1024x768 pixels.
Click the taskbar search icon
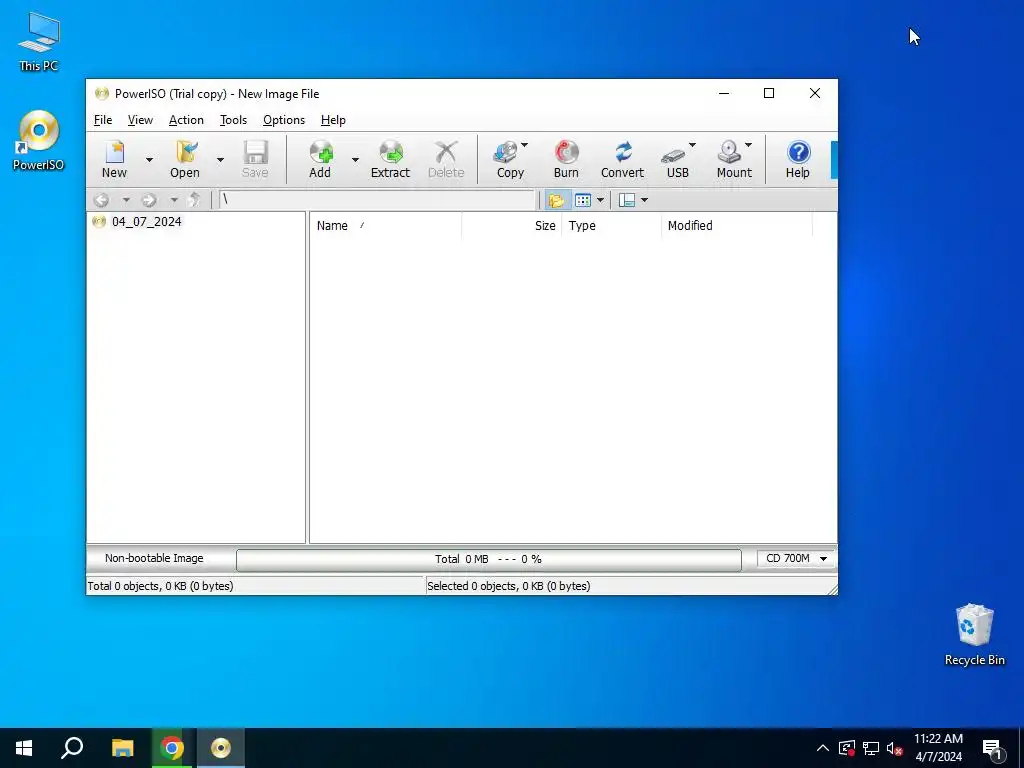click(x=72, y=748)
